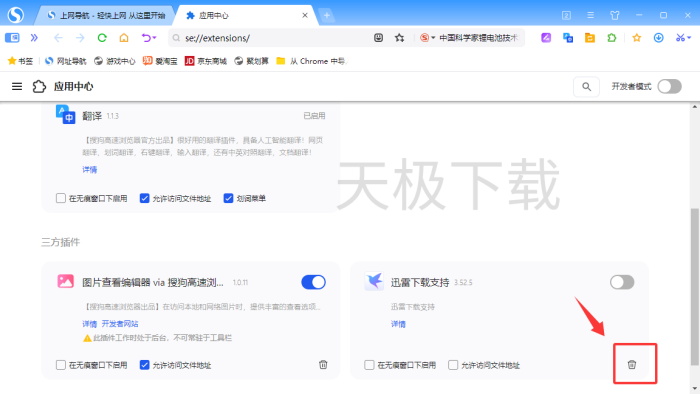Uncheck 允许访问文件地址 for 翻译
Screen dimensions: 700x394
[145, 198]
